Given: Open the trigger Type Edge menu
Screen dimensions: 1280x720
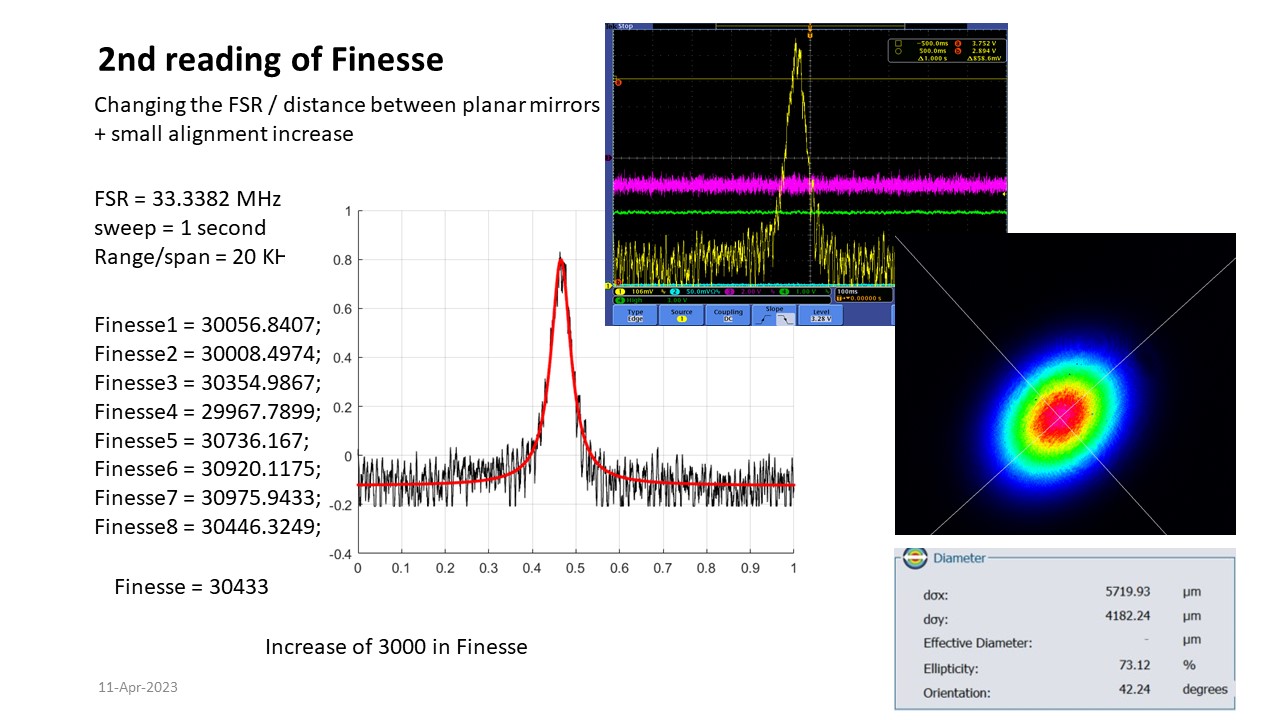Looking at the screenshot, I should (x=634, y=315).
